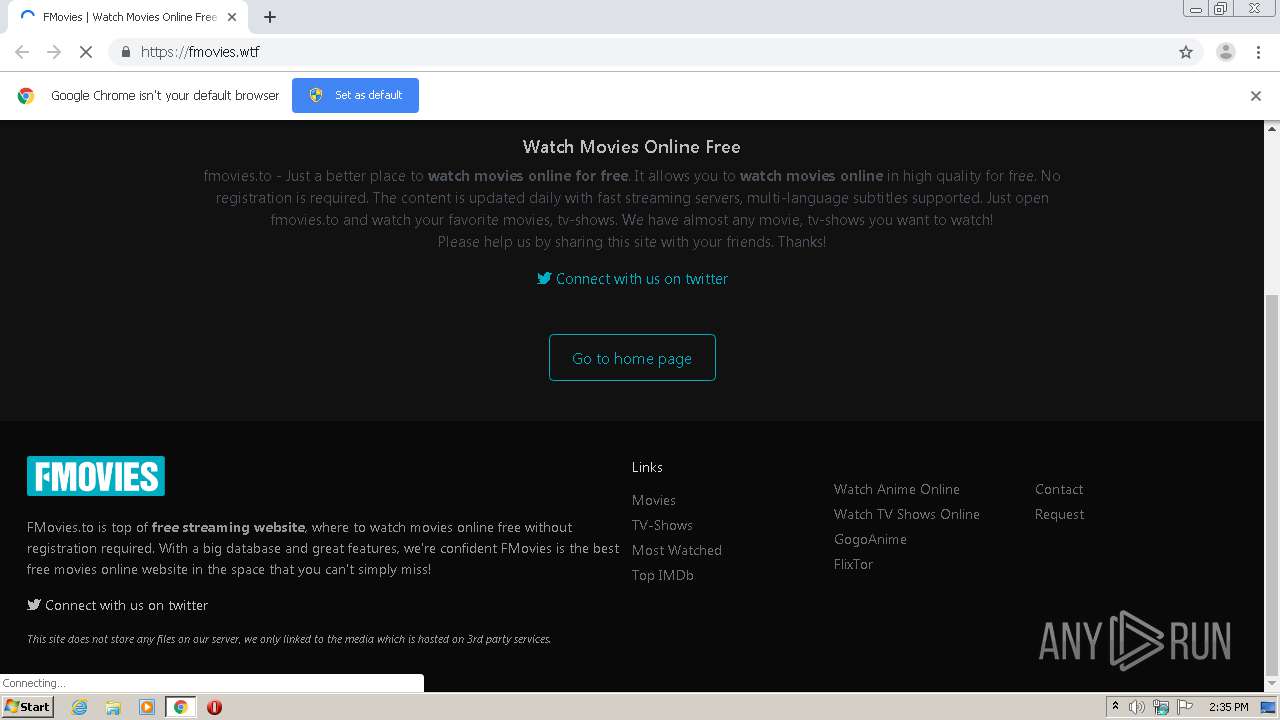Open the GogoAnime link
Image resolution: width=1280 pixels, height=720 pixels.
click(870, 539)
